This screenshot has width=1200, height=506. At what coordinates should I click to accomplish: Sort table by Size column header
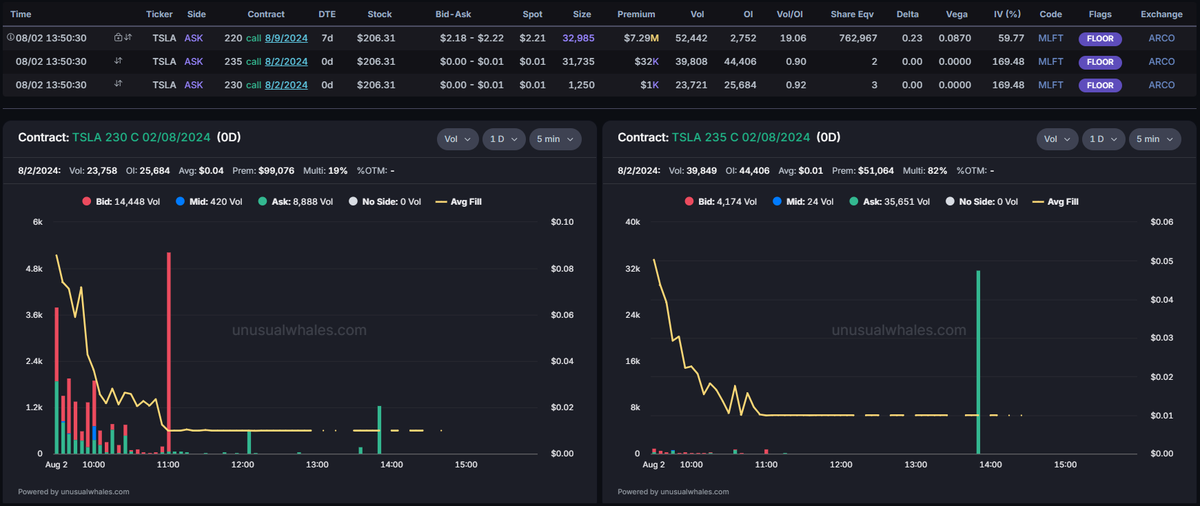click(x=582, y=15)
